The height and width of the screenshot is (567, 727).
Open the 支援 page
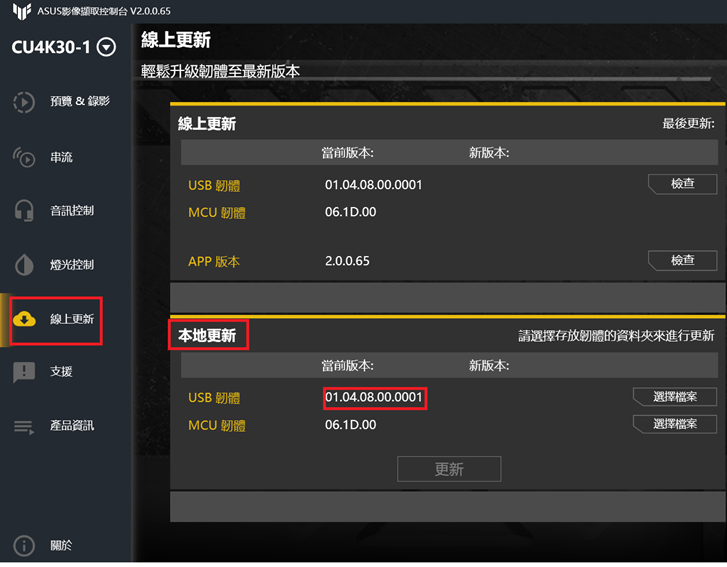[61, 371]
